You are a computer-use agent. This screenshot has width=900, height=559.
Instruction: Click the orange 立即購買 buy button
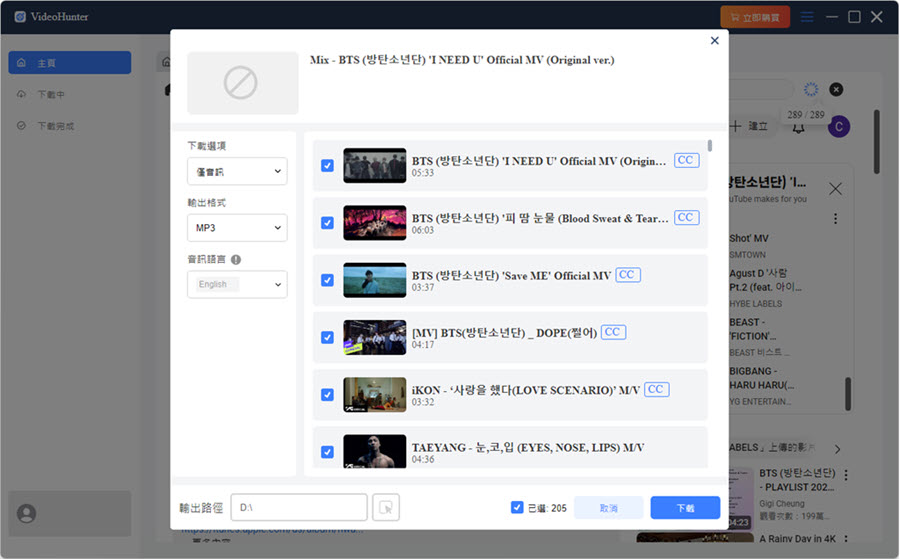tap(755, 17)
